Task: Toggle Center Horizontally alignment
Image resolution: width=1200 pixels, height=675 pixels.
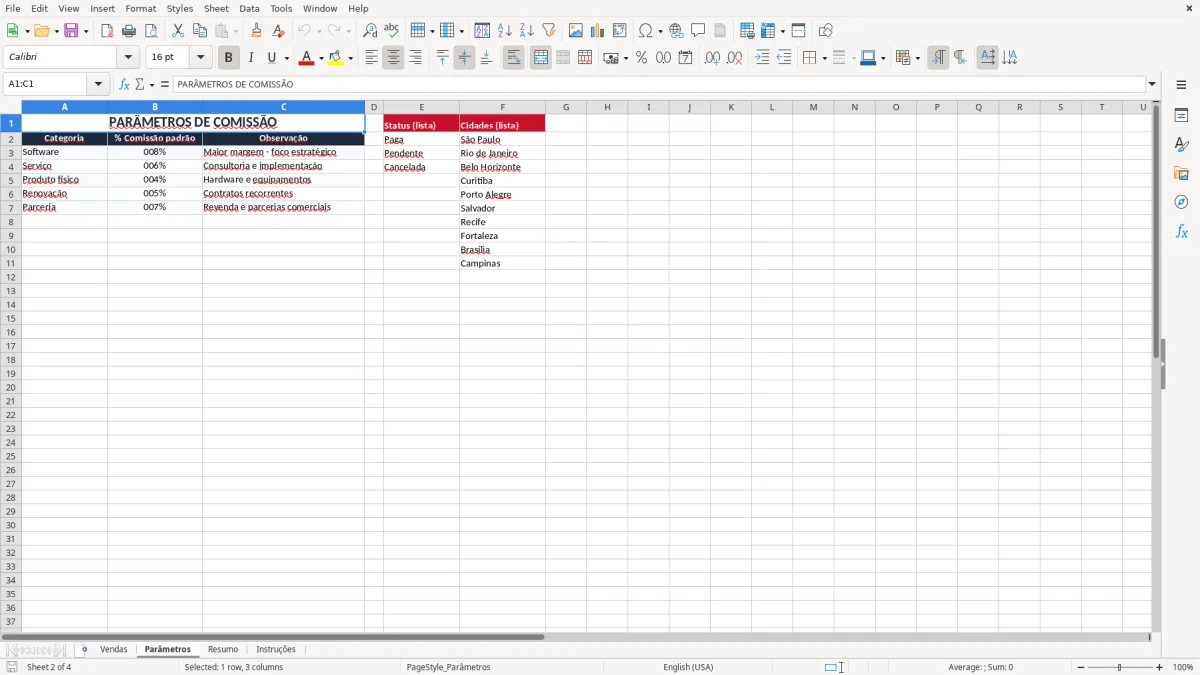Action: click(393, 58)
